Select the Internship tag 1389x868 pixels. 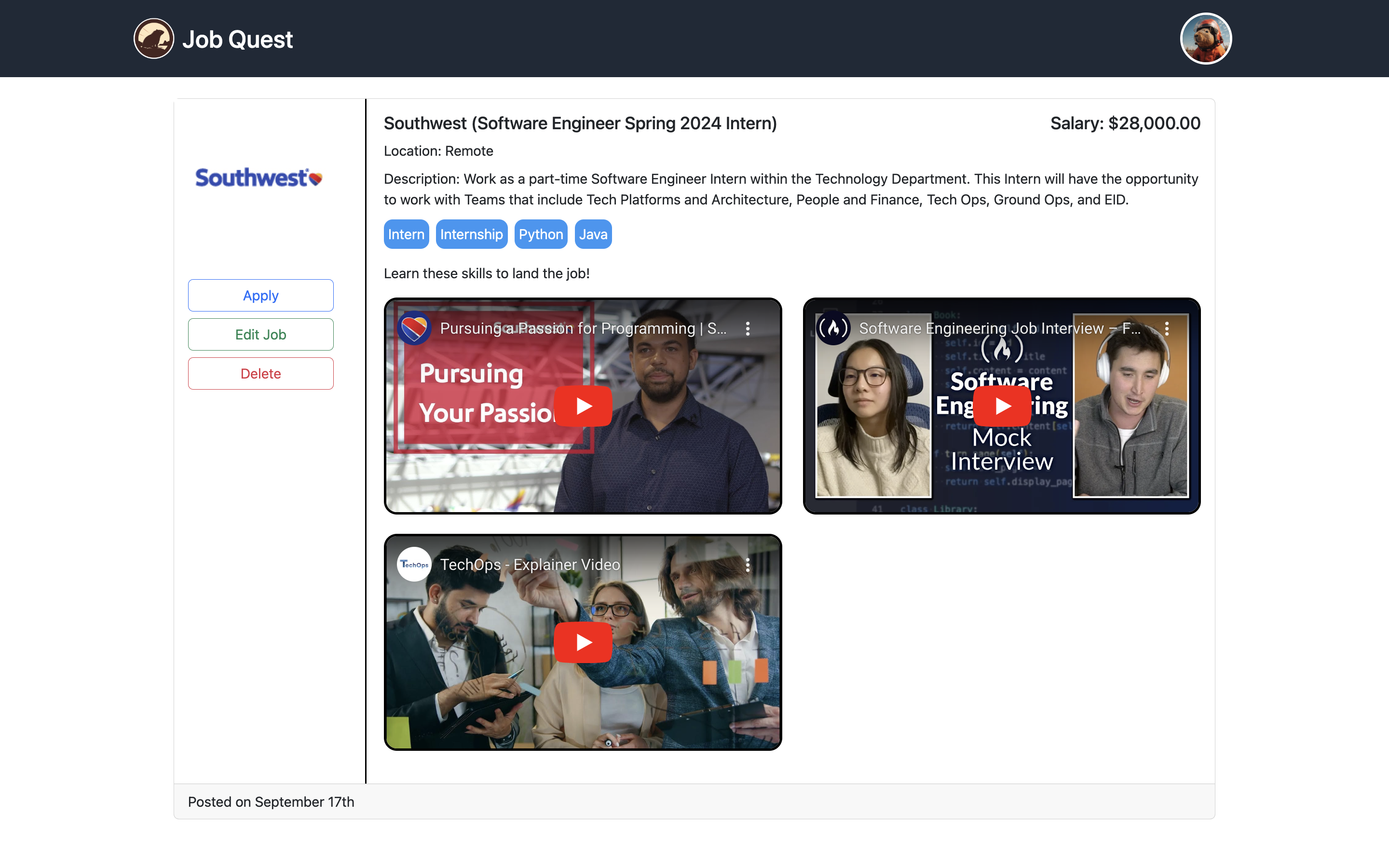[471, 234]
